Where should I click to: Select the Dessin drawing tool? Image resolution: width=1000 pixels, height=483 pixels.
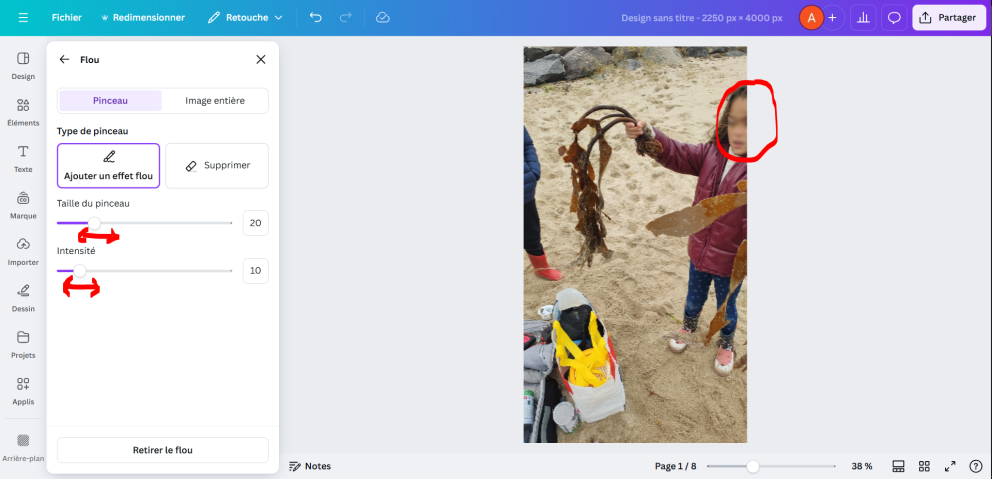(x=23, y=296)
